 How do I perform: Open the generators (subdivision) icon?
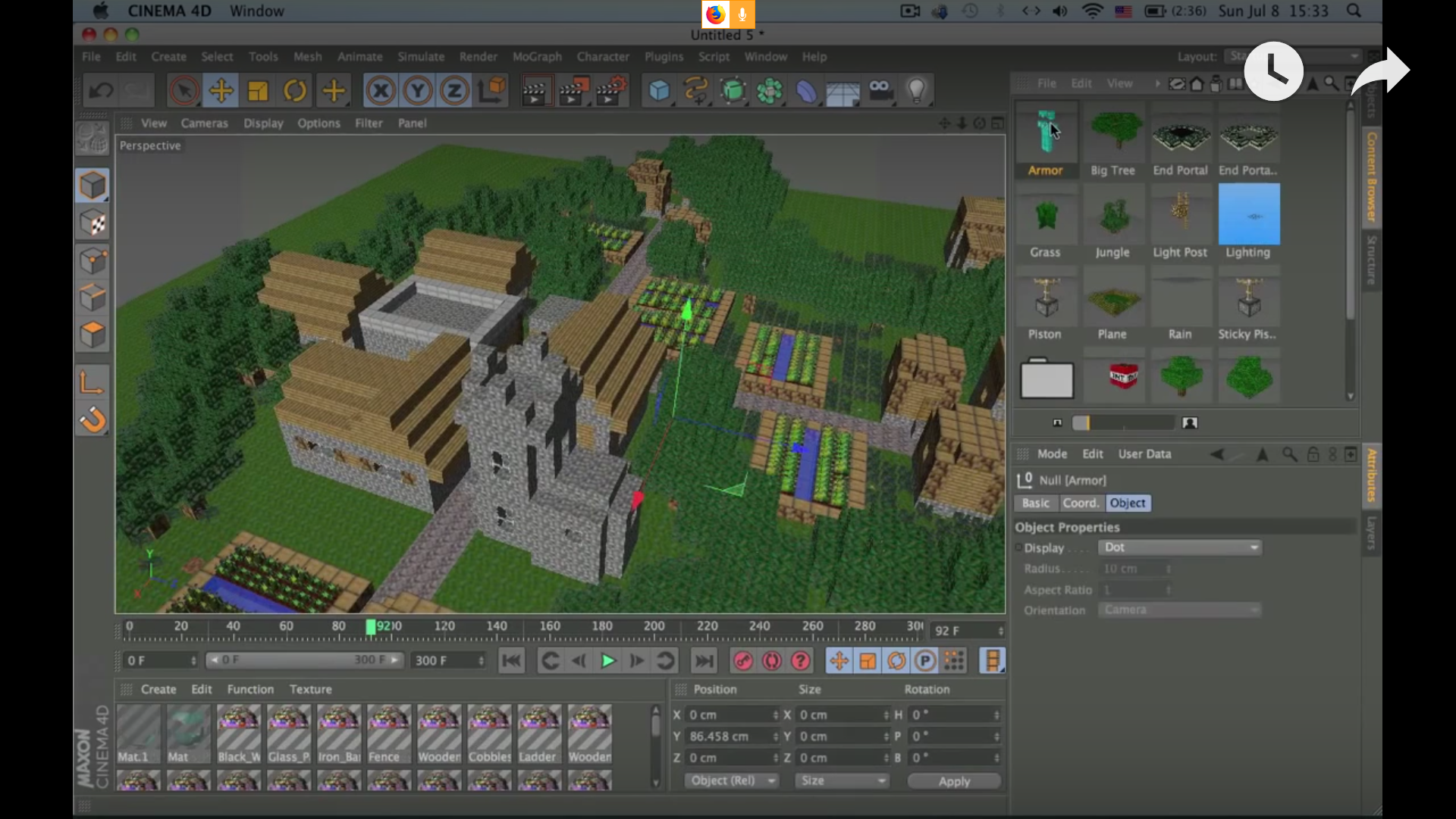[x=733, y=91]
